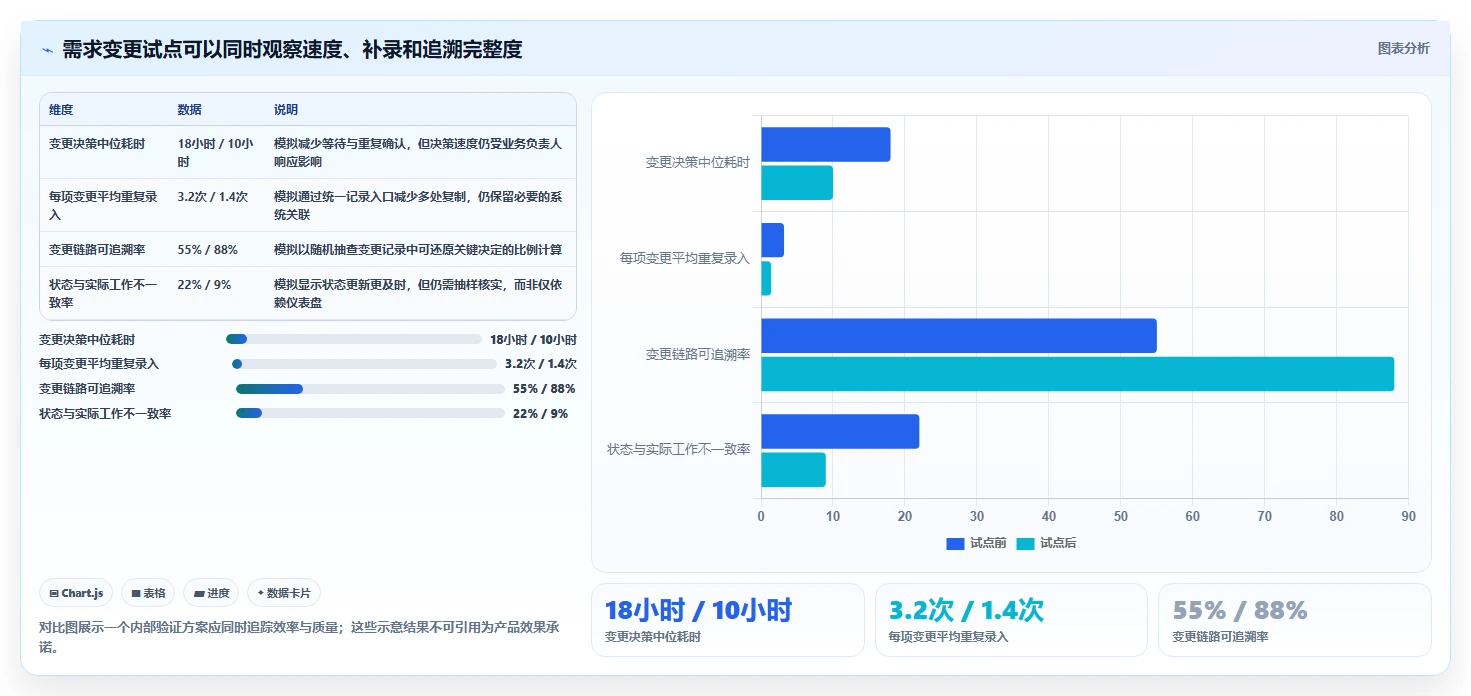Image resolution: width=1471 pixels, height=696 pixels.
Task: Click chart y-axis label 状态与实际工作不一致率
Action: (x=679, y=450)
